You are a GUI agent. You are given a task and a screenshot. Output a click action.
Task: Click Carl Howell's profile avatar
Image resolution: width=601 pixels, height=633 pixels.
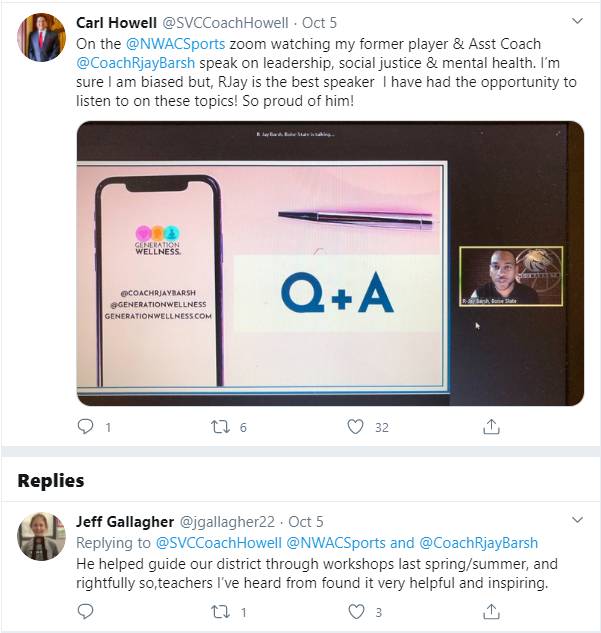click(42, 37)
